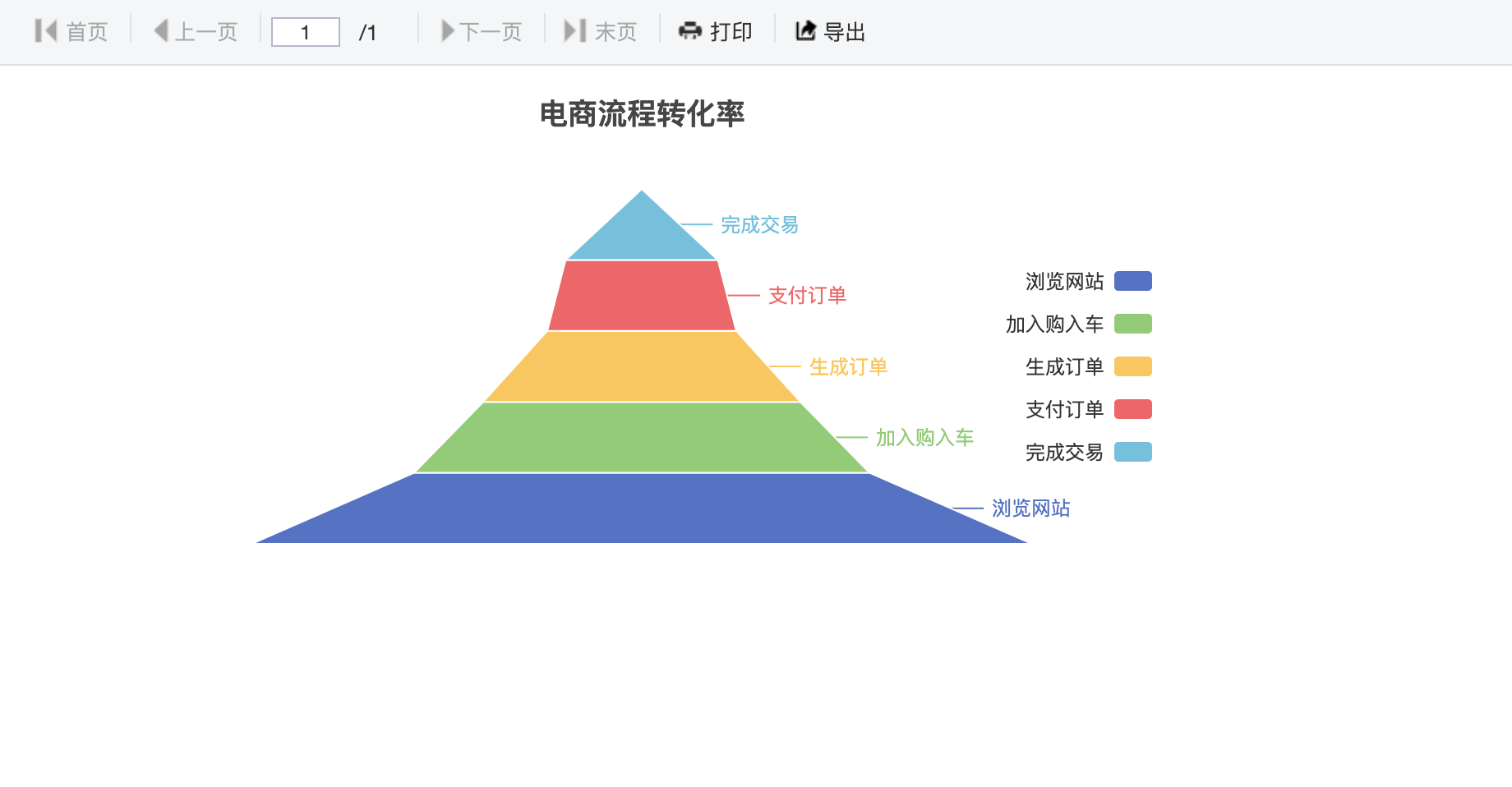1512x787 pixels.
Task: Click the printer icon
Action: tap(689, 31)
